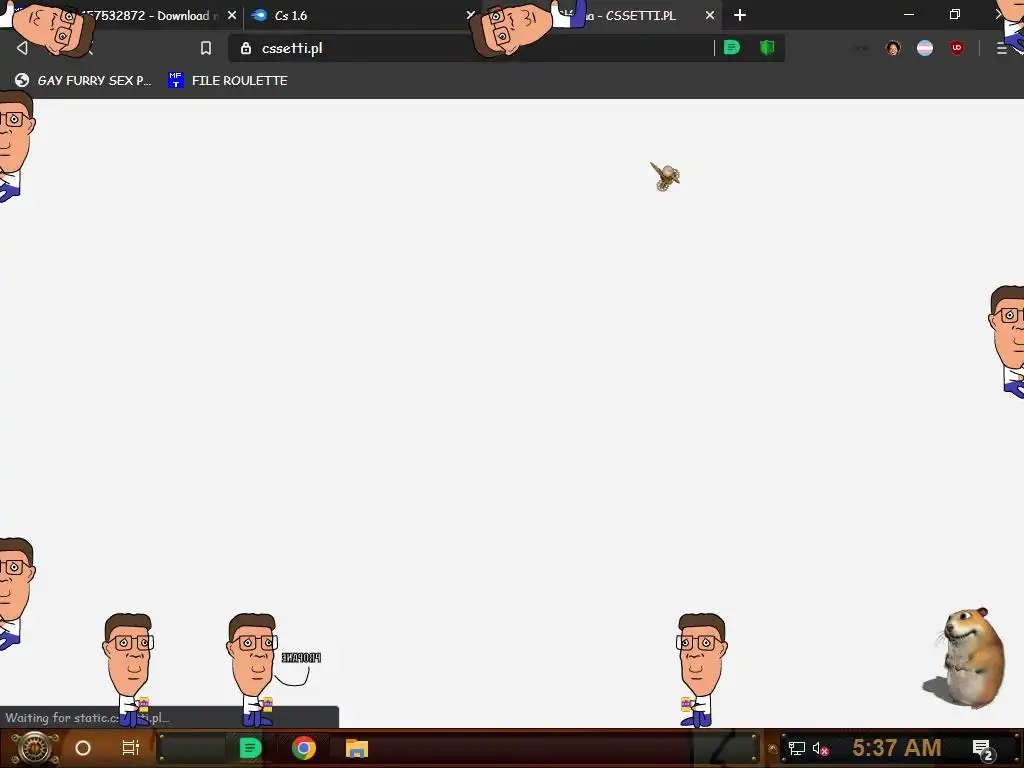Click the pink-blue striped round extension icon
Screen dimensions: 1024x768
coord(925,48)
